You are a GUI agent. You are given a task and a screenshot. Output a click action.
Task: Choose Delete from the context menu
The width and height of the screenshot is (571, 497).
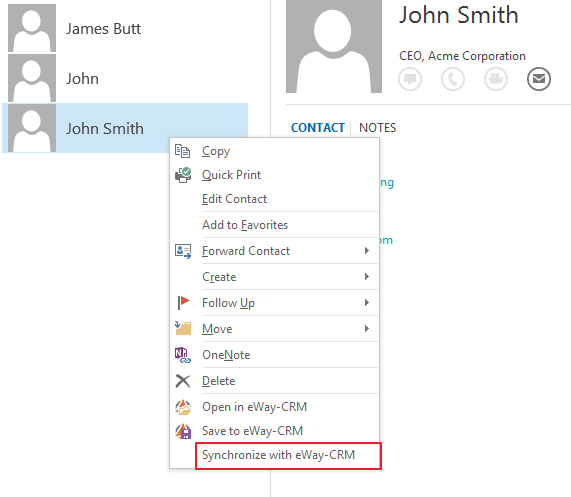(x=274, y=381)
